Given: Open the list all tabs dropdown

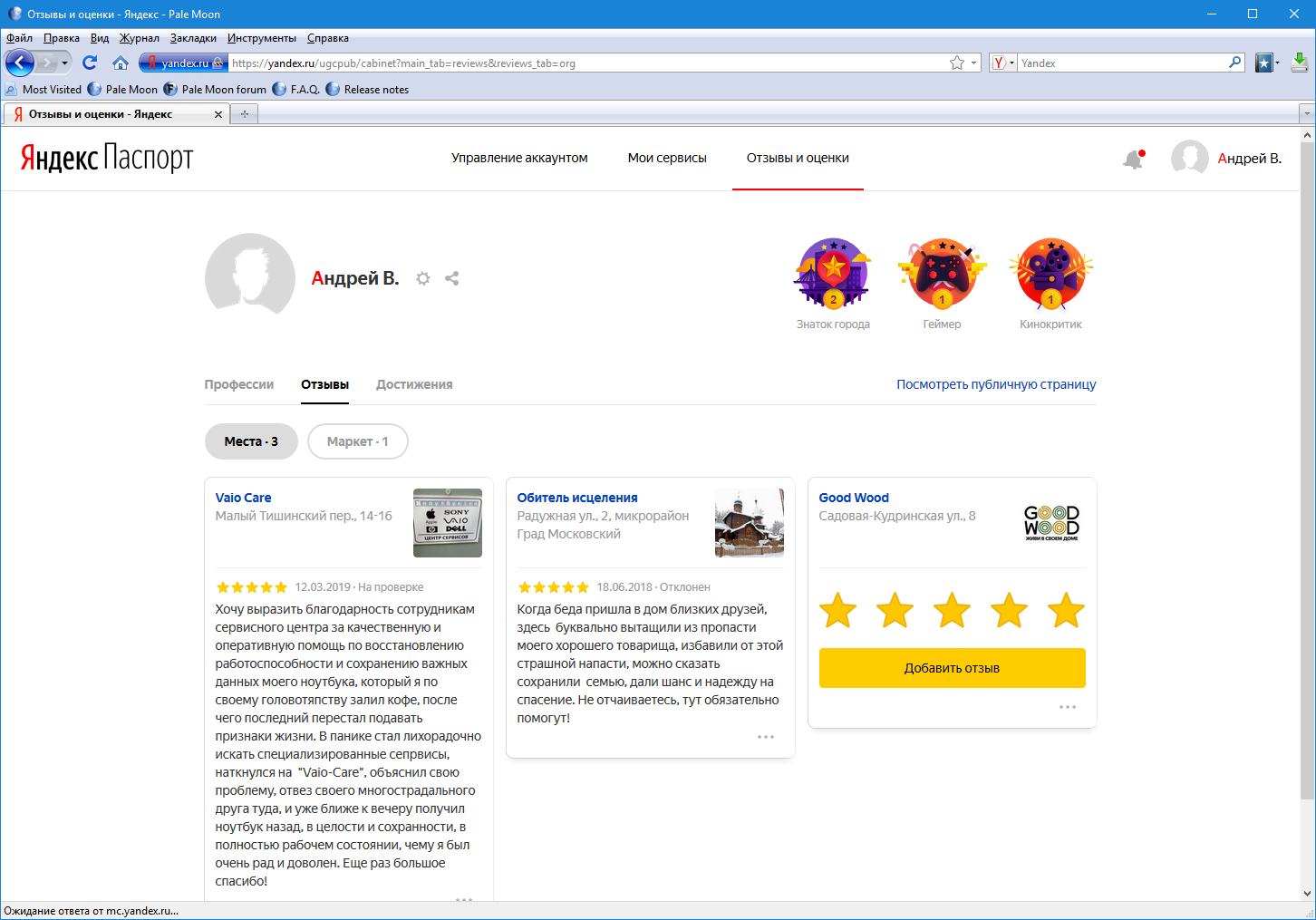Looking at the screenshot, I should point(1306,114).
